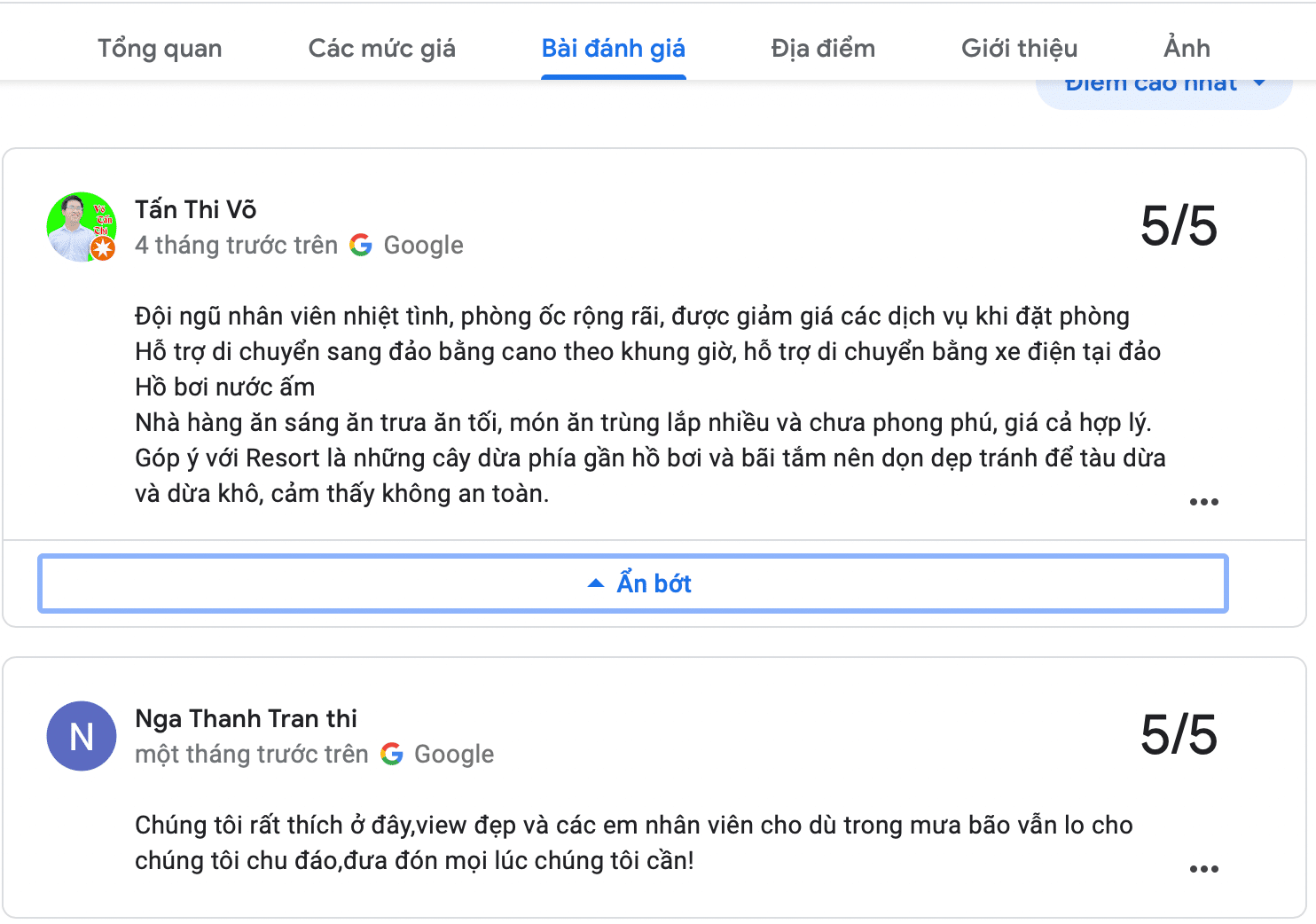Open the Ảnh tab

[x=1187, y=49]
